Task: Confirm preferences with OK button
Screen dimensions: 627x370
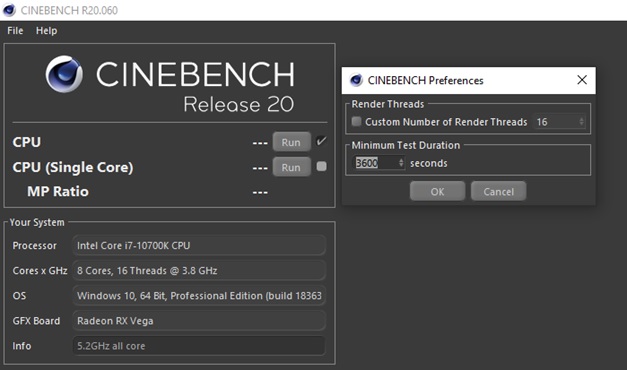Action: click(x=437, y=191)
